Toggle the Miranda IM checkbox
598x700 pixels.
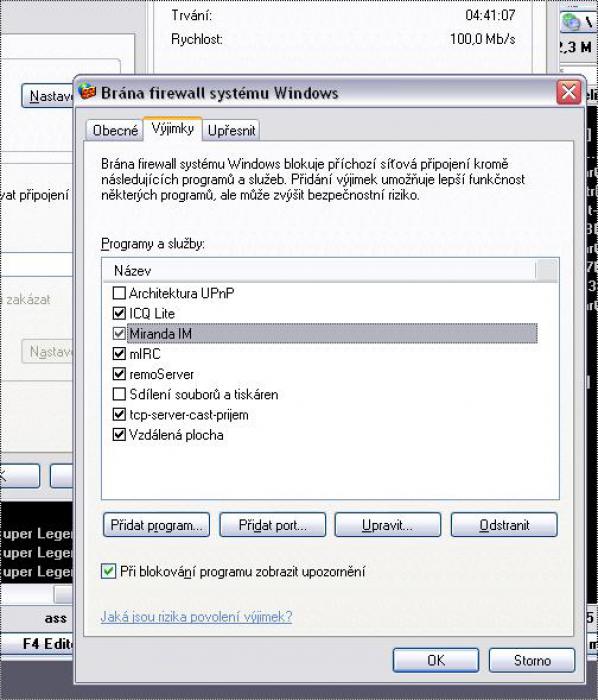tap(119, 333)
